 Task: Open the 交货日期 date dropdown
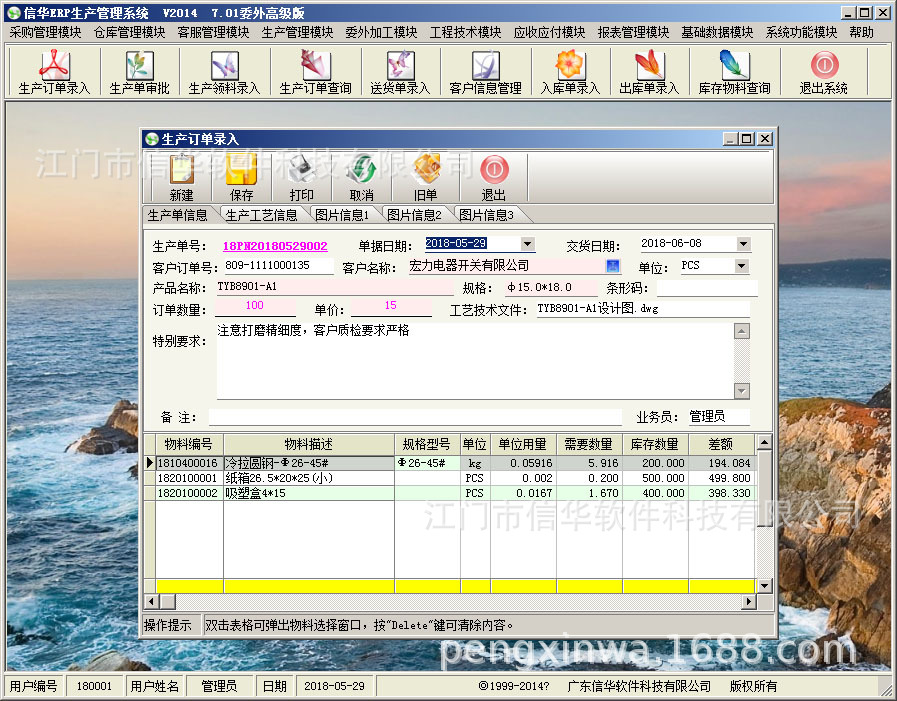742,244
